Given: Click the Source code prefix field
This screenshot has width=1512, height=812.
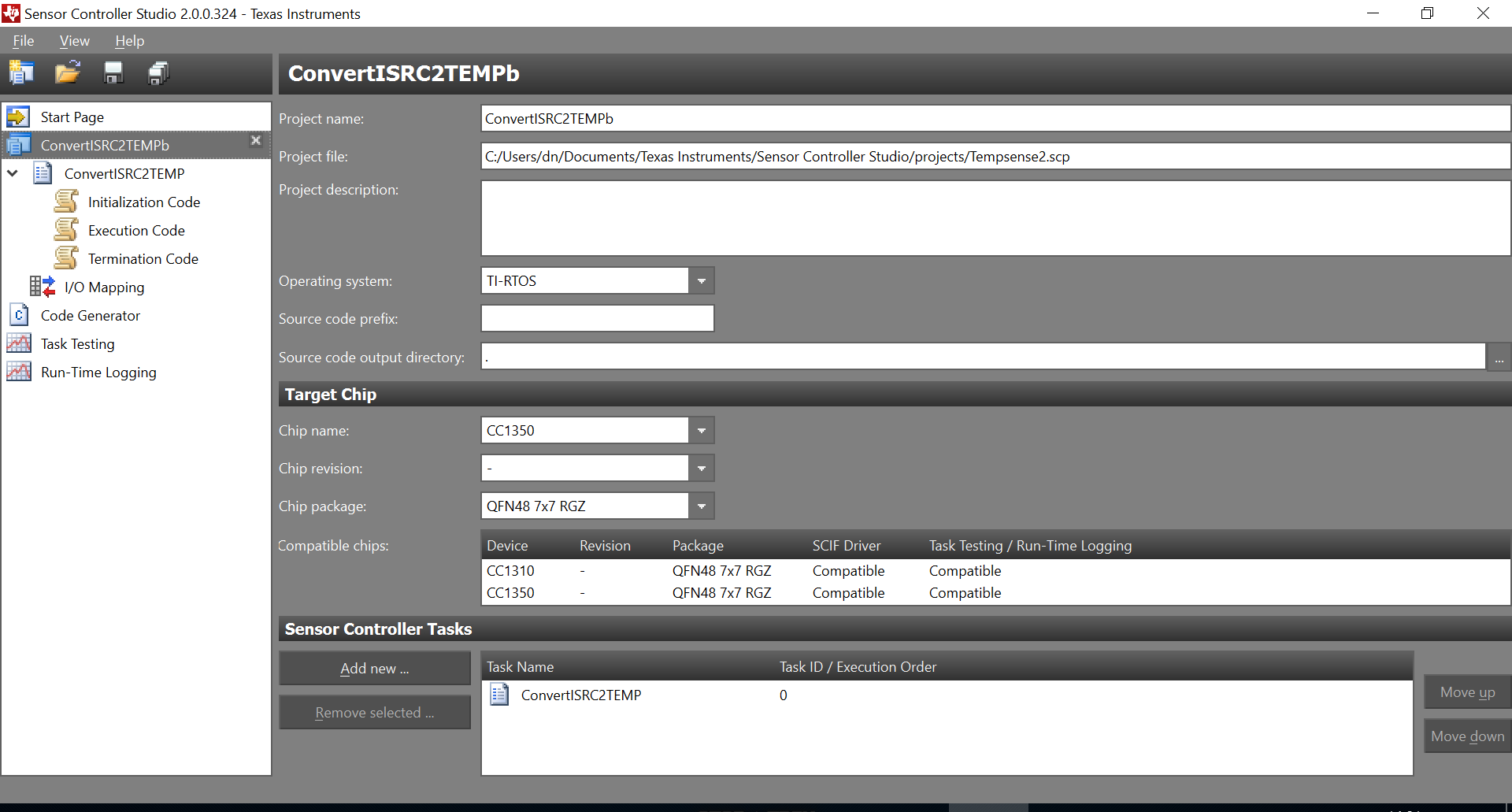Looking at the screenshot, I should [598, 318].
